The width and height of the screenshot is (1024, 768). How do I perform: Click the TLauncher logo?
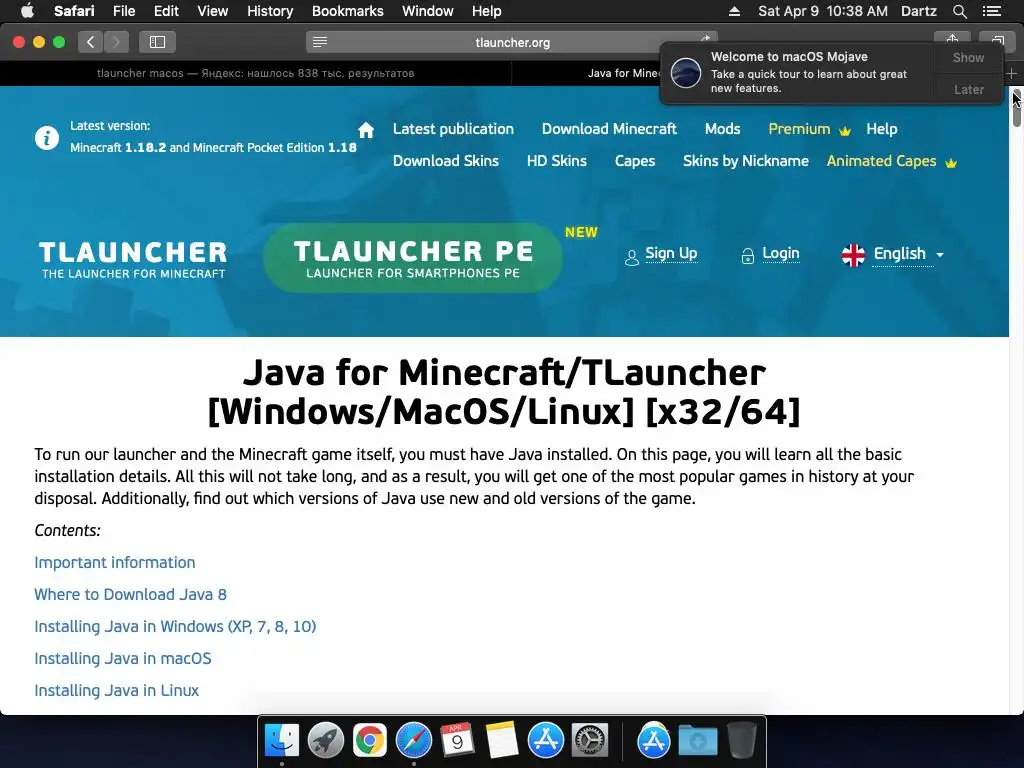(x=133, y=259)
